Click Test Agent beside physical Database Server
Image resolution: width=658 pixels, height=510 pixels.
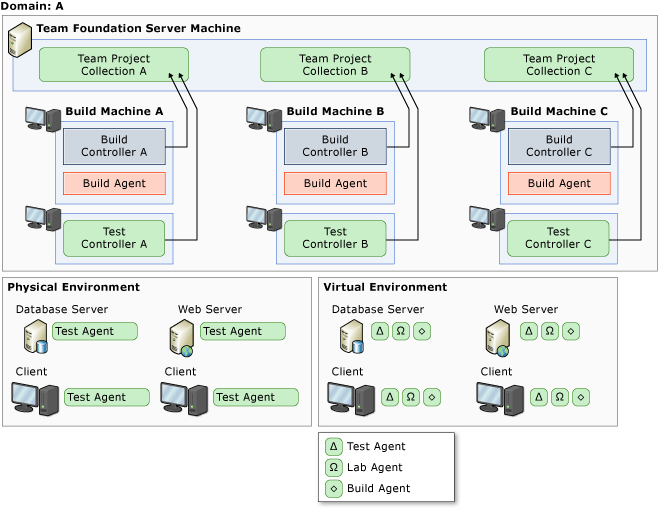pos(95,331)
